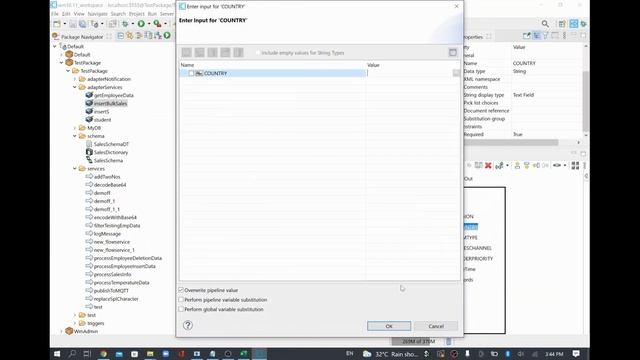Click the Search magnifier icon in top toolbar
The image size is (640, 360).
pos(545,24)
